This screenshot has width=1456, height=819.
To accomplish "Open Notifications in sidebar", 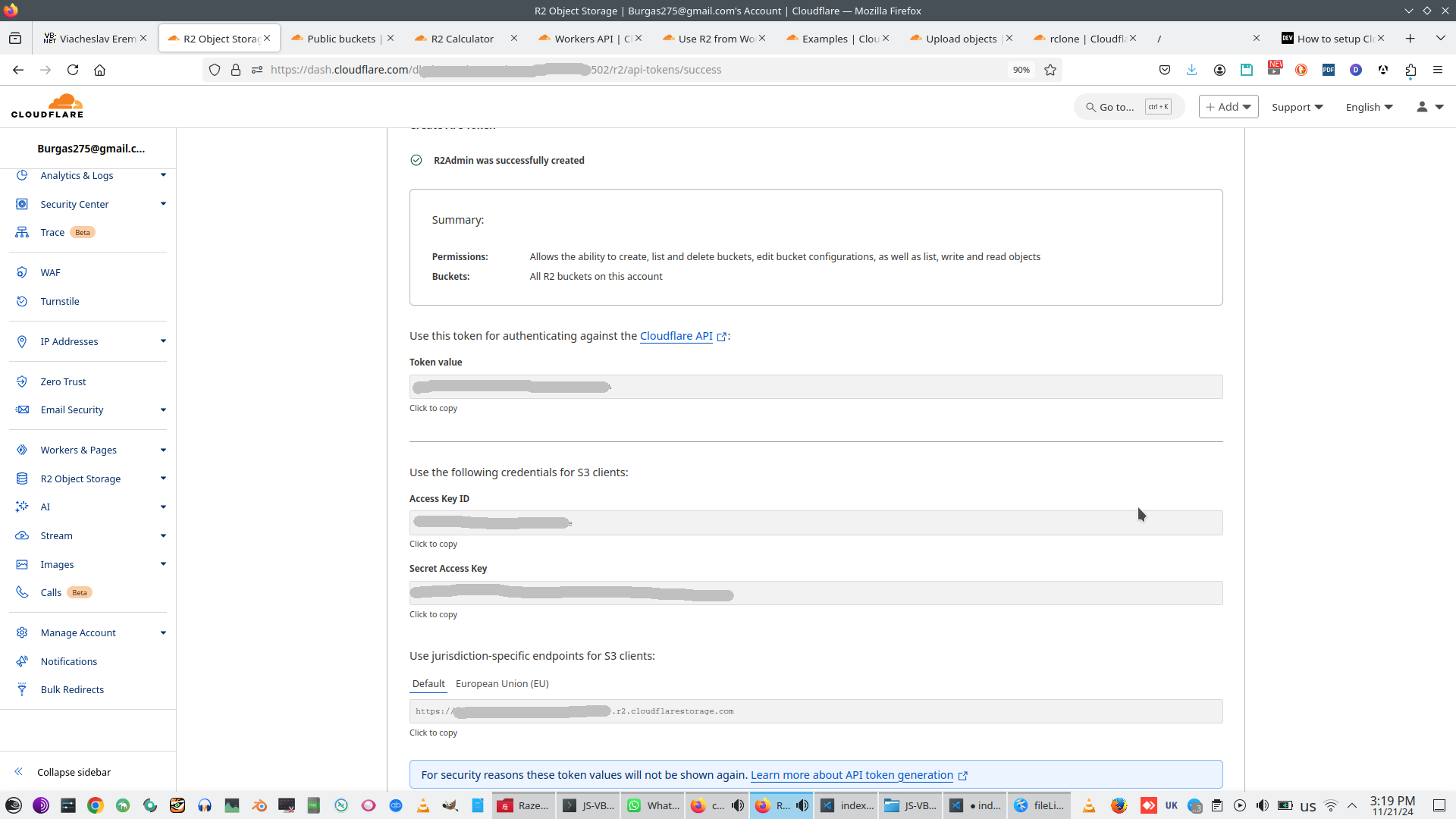I will (x=68, y=662).
